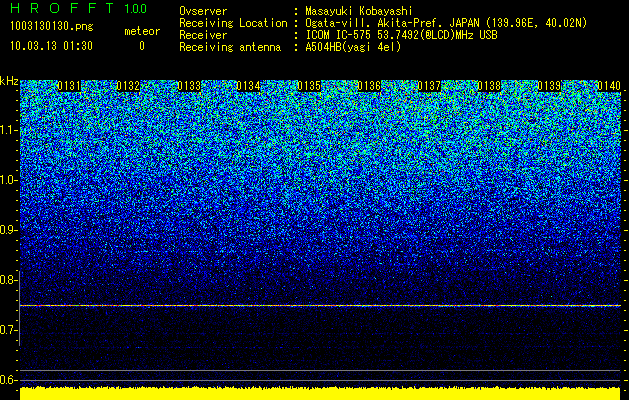Click the Ogata-vill. Akita-Pref. JAPAN location text

pyautogui.click(x=446, y=23)
